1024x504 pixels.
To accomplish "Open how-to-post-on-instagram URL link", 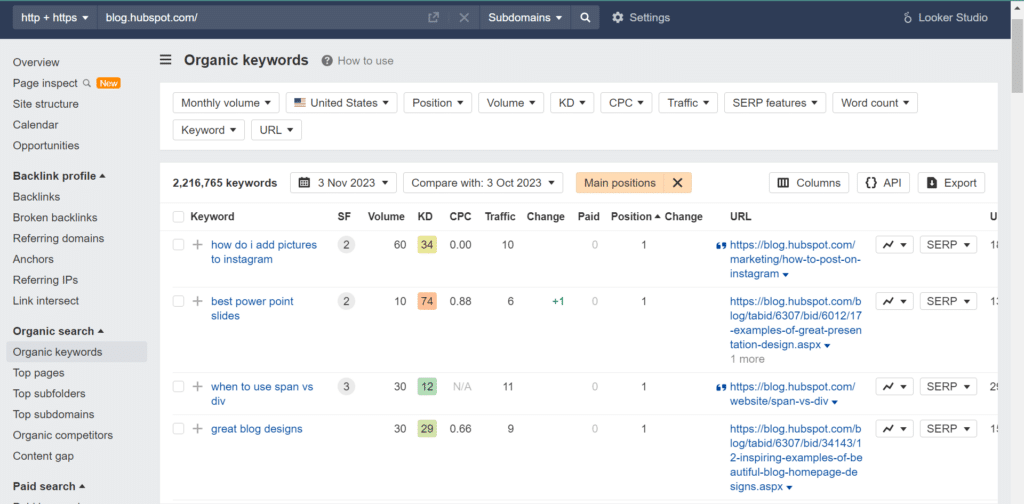I will [795, 259].
